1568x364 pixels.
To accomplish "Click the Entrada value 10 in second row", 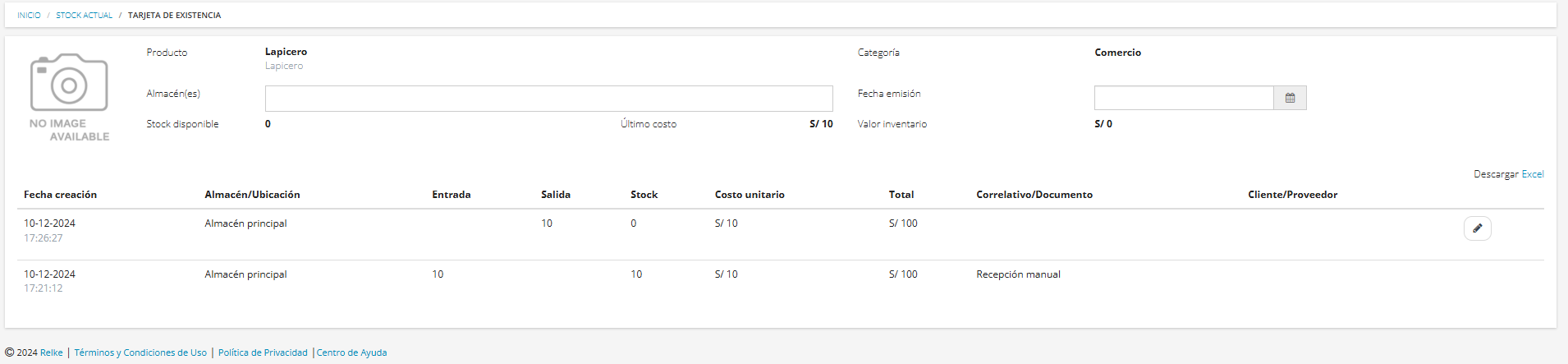I will tap(438, 274).
